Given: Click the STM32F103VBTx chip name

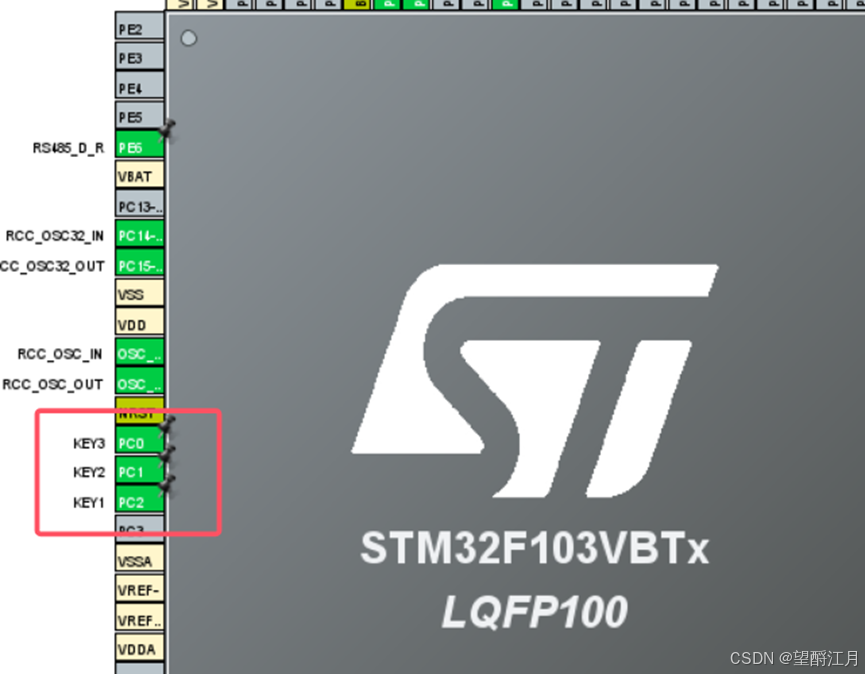Looking at the screenshot, I should coord(534,548).
